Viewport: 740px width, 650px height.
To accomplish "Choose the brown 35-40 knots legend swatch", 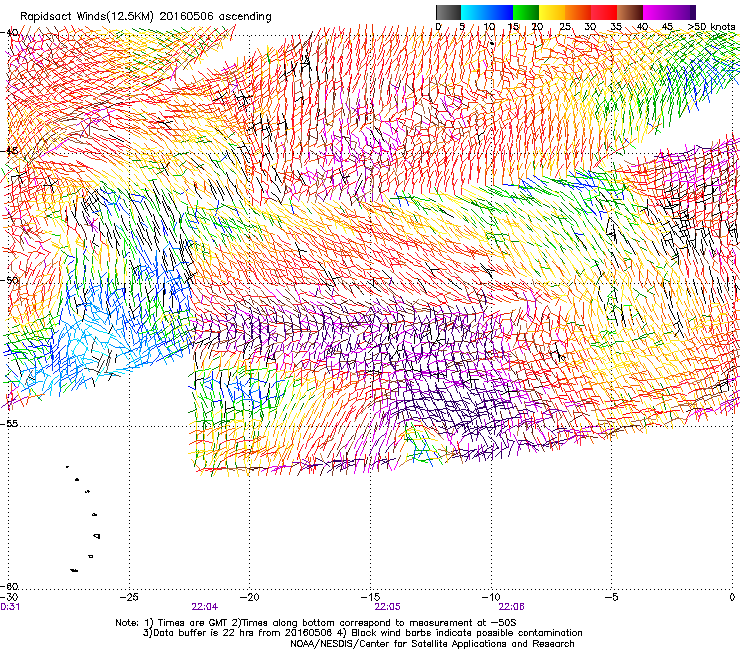I will pos(630,12).
